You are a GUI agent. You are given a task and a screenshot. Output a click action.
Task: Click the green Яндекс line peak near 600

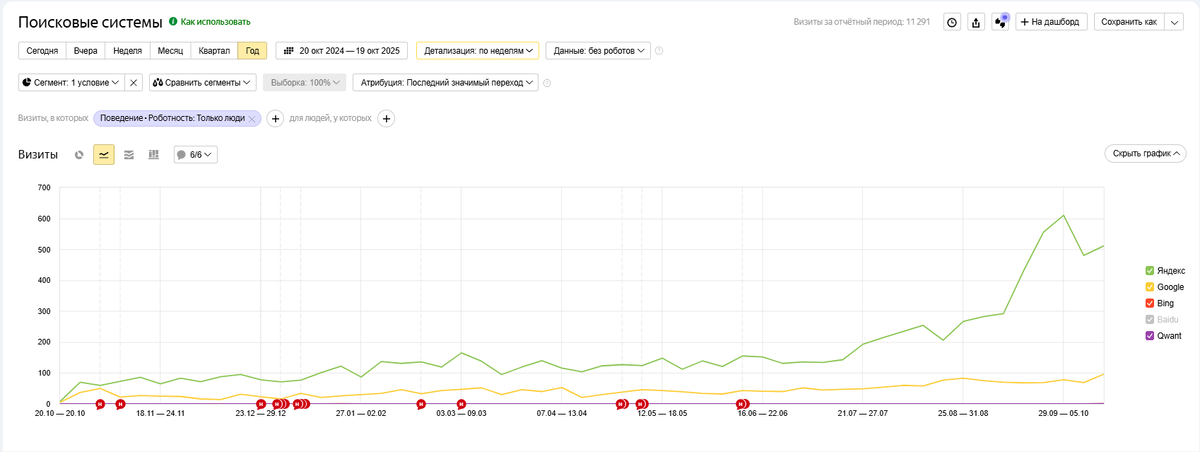point(1064,215)
